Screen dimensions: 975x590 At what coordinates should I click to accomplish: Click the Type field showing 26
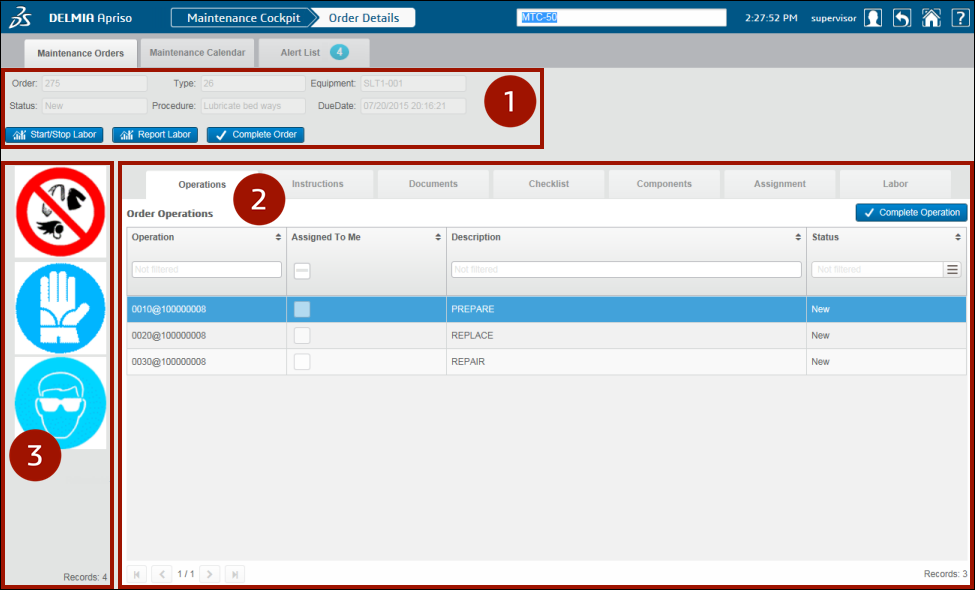(x=254, y=84)
